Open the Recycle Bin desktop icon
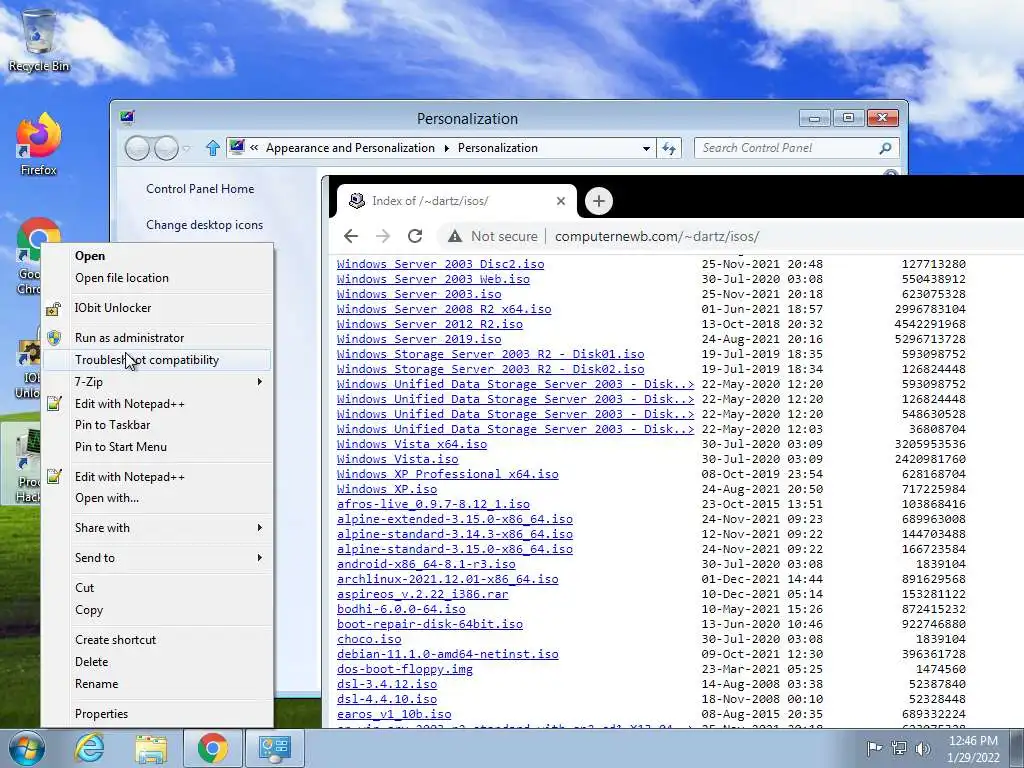Viewport: 1024px width, 768px height. click(x=39, y=39)
